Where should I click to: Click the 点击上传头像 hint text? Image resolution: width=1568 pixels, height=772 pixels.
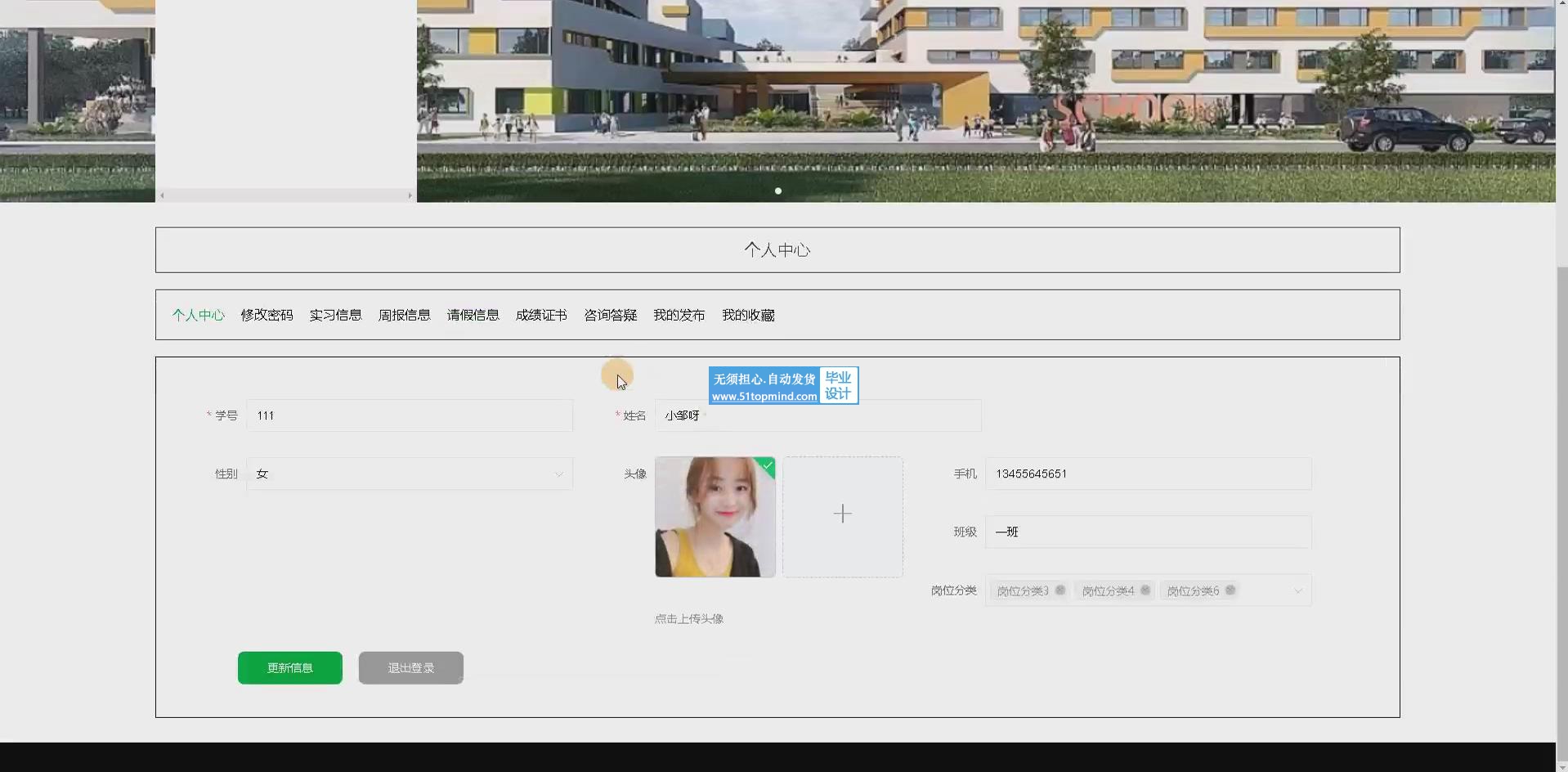[688, 619]
